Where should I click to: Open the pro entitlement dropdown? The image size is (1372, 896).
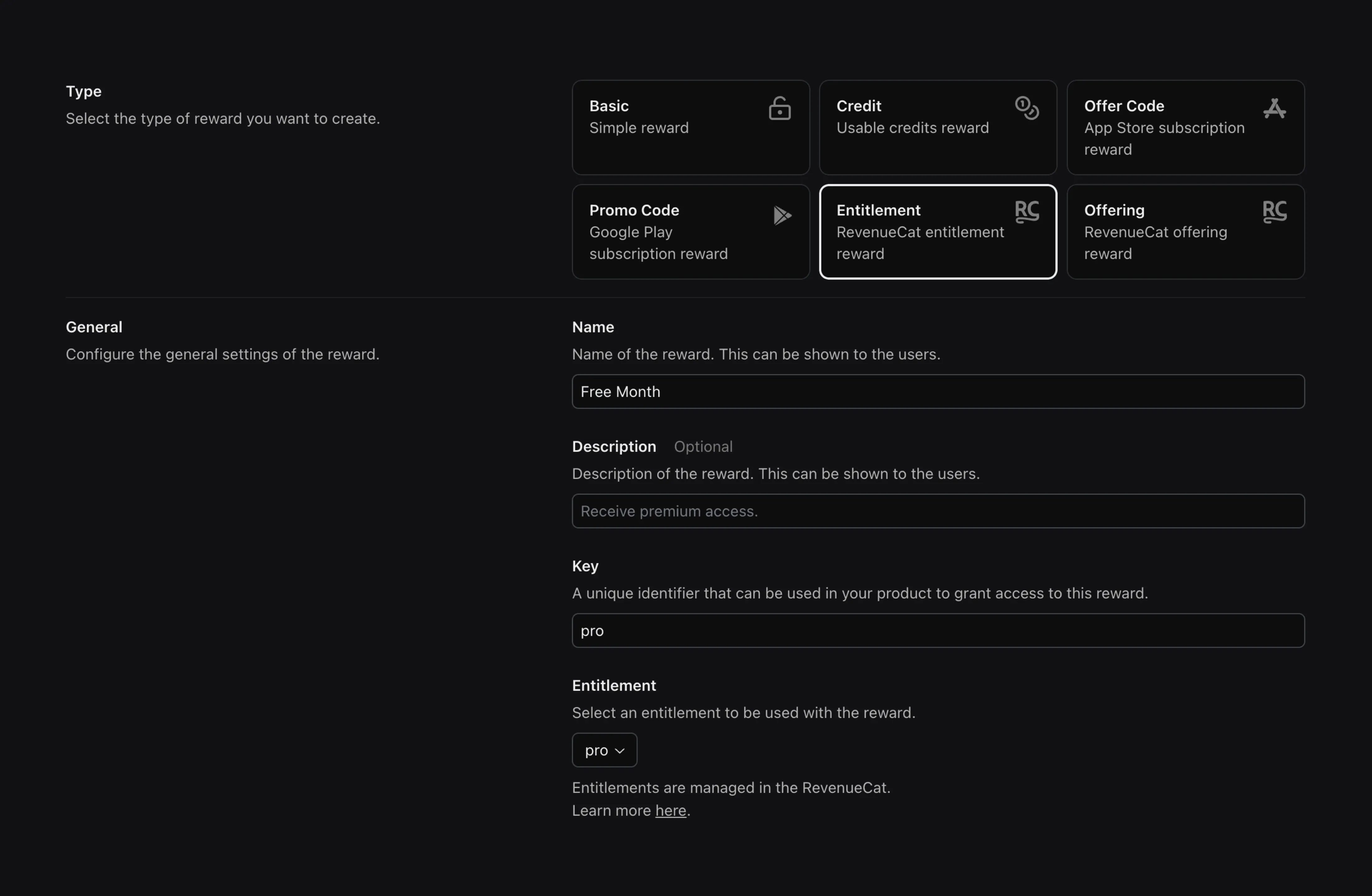(x=604, y=750)
